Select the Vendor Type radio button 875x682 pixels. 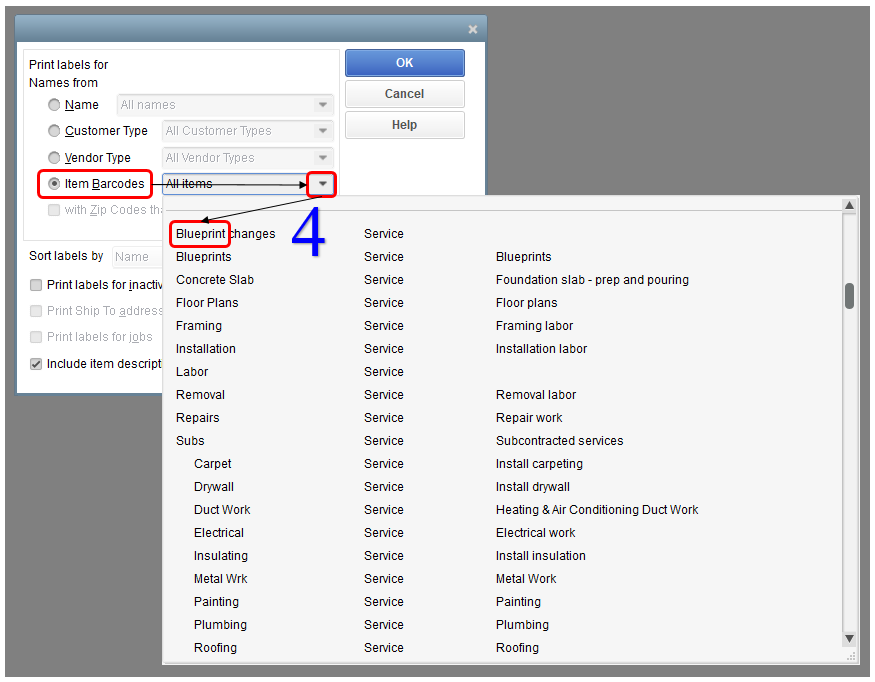pyautogui.click(x=54, y=157)
